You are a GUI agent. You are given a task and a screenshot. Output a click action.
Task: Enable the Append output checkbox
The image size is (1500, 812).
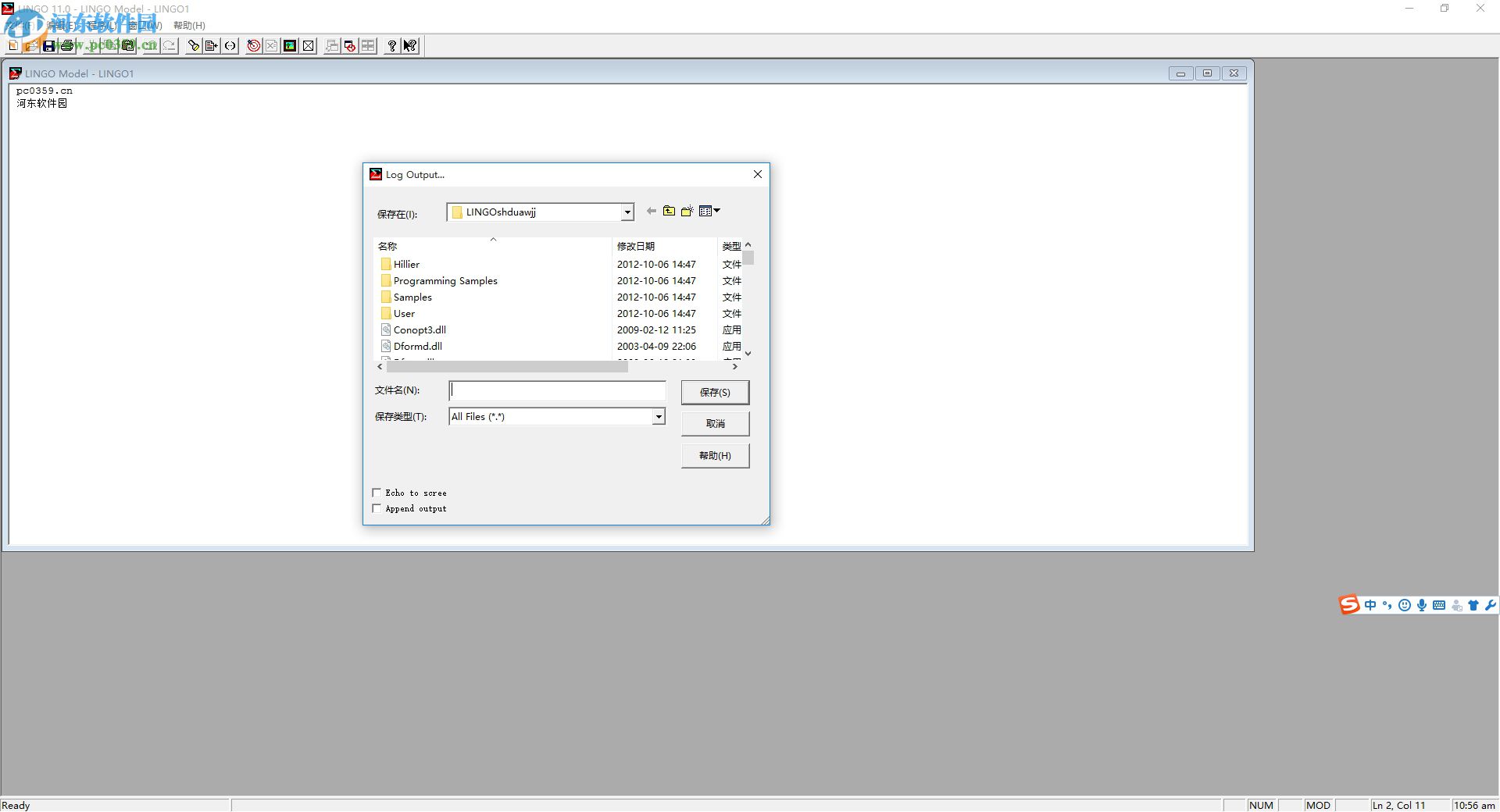(x=377, y=508)
